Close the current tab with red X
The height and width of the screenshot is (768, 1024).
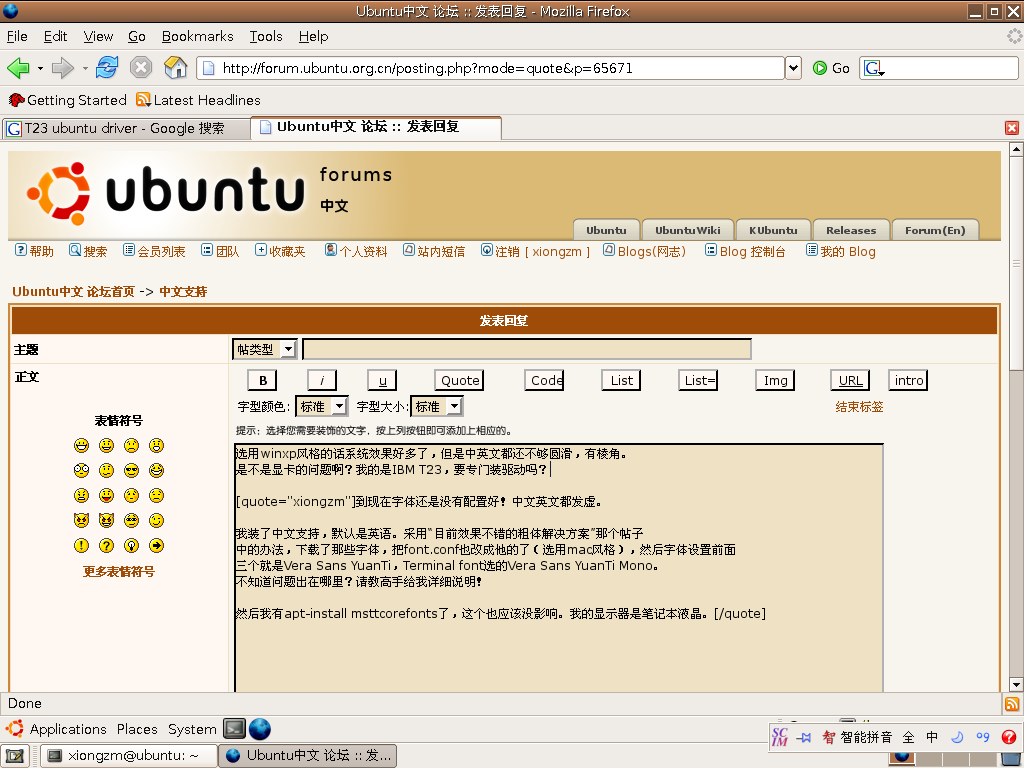[x=1012, y=128]
